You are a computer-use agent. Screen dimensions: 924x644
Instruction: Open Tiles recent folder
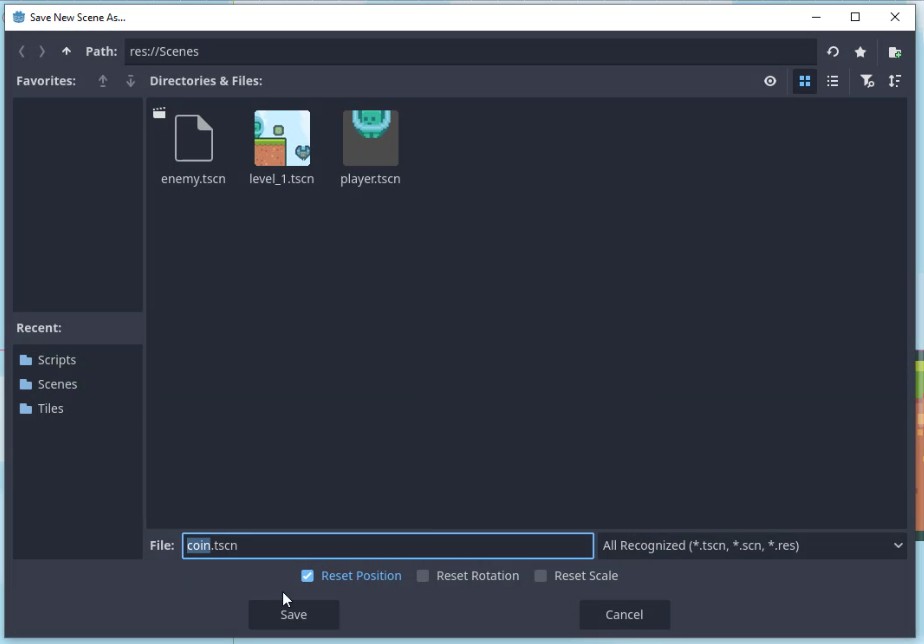pyautogui.click(x=41, y=408)
